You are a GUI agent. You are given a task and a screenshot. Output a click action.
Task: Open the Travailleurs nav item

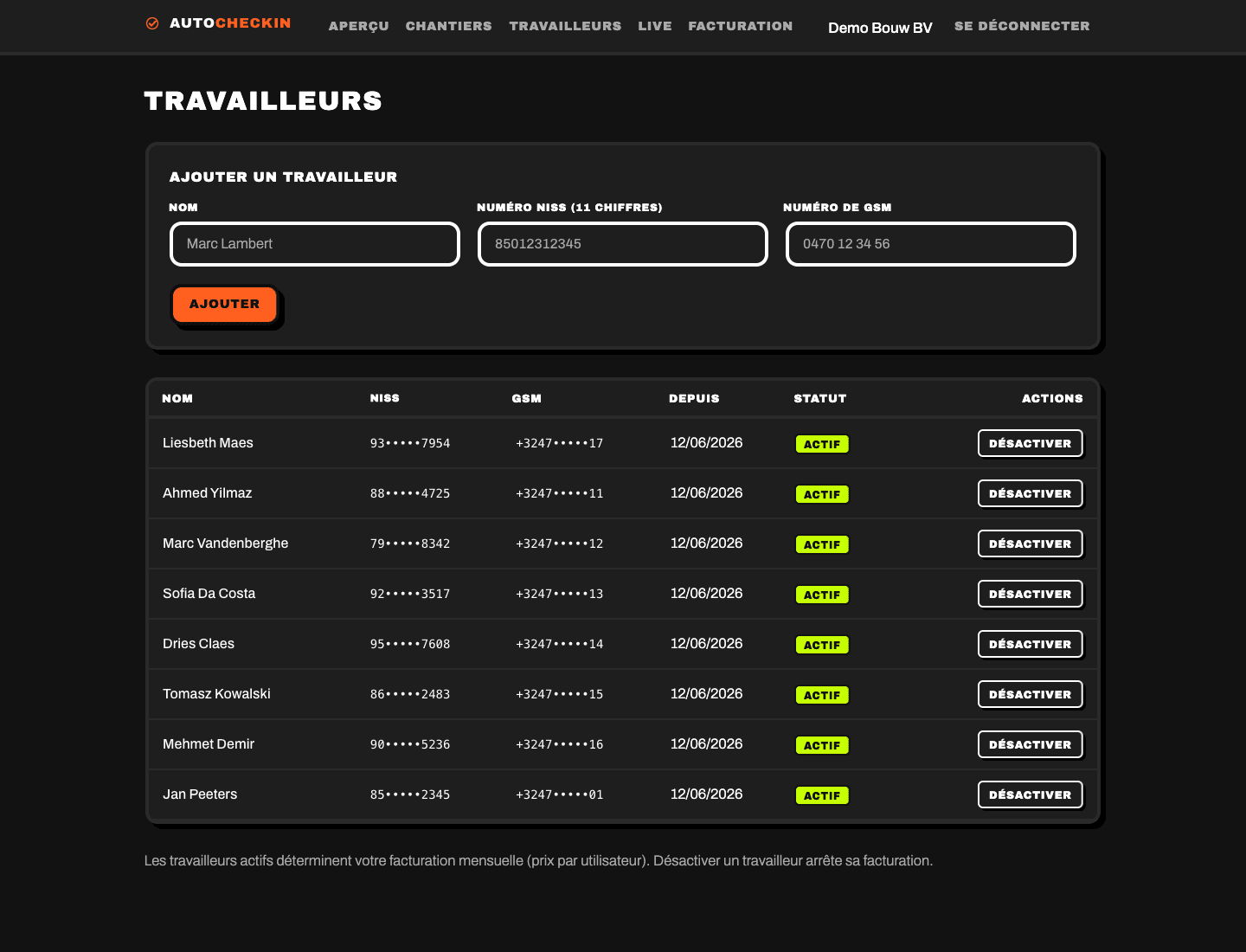click(565, 26)
